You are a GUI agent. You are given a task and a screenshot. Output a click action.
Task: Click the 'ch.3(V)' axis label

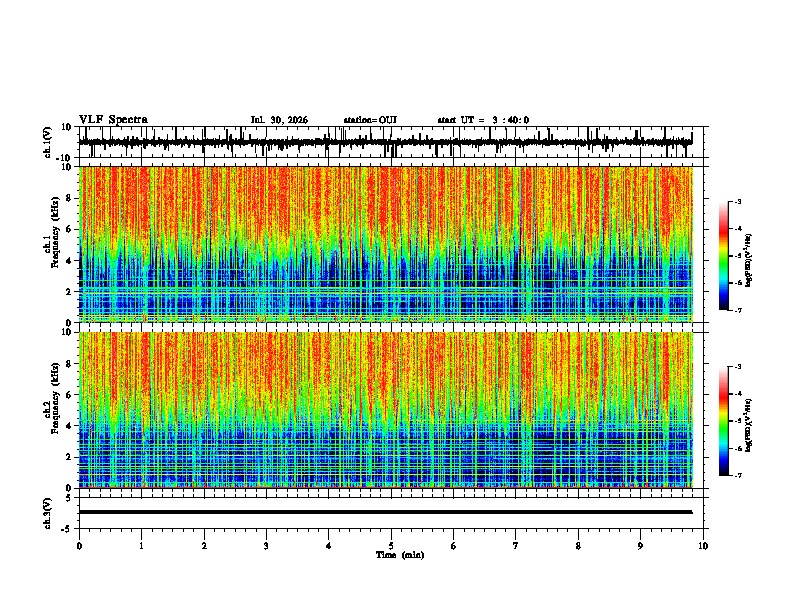[48, 513]
